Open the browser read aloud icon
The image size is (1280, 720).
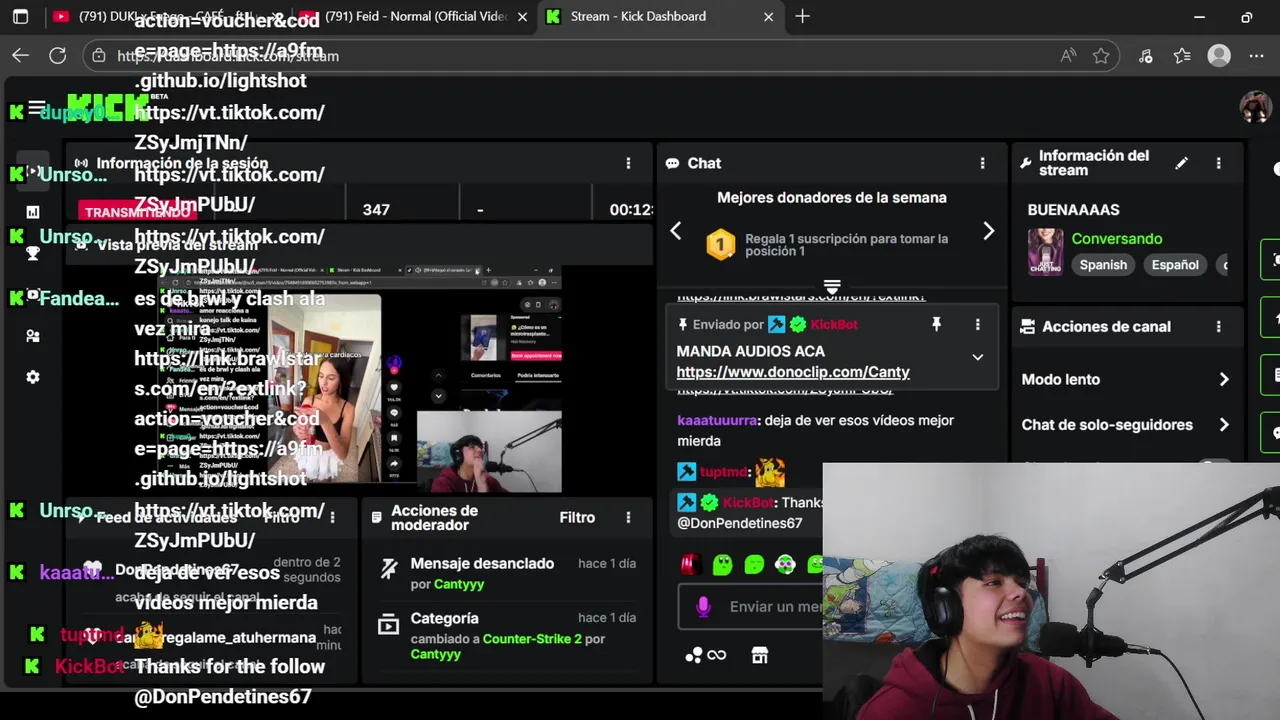[x=1068, y=56]
